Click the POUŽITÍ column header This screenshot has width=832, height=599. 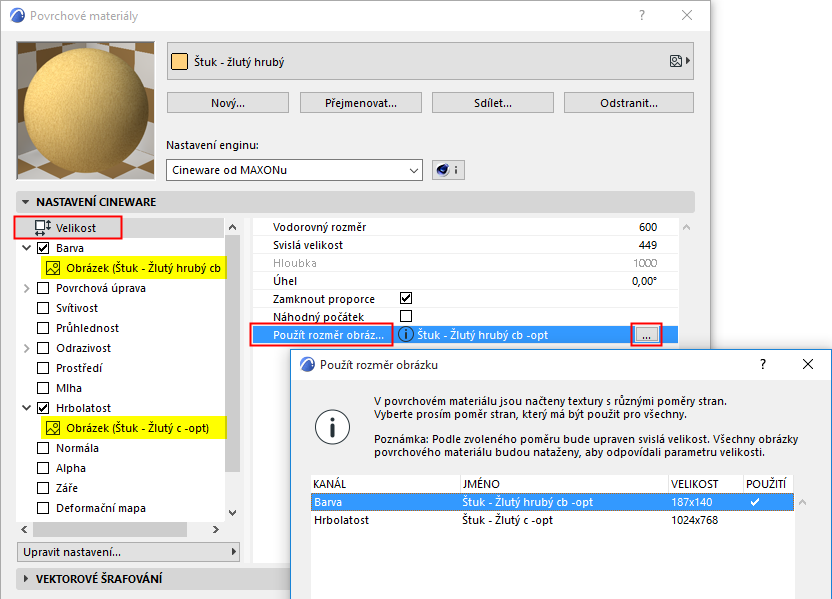768,484
